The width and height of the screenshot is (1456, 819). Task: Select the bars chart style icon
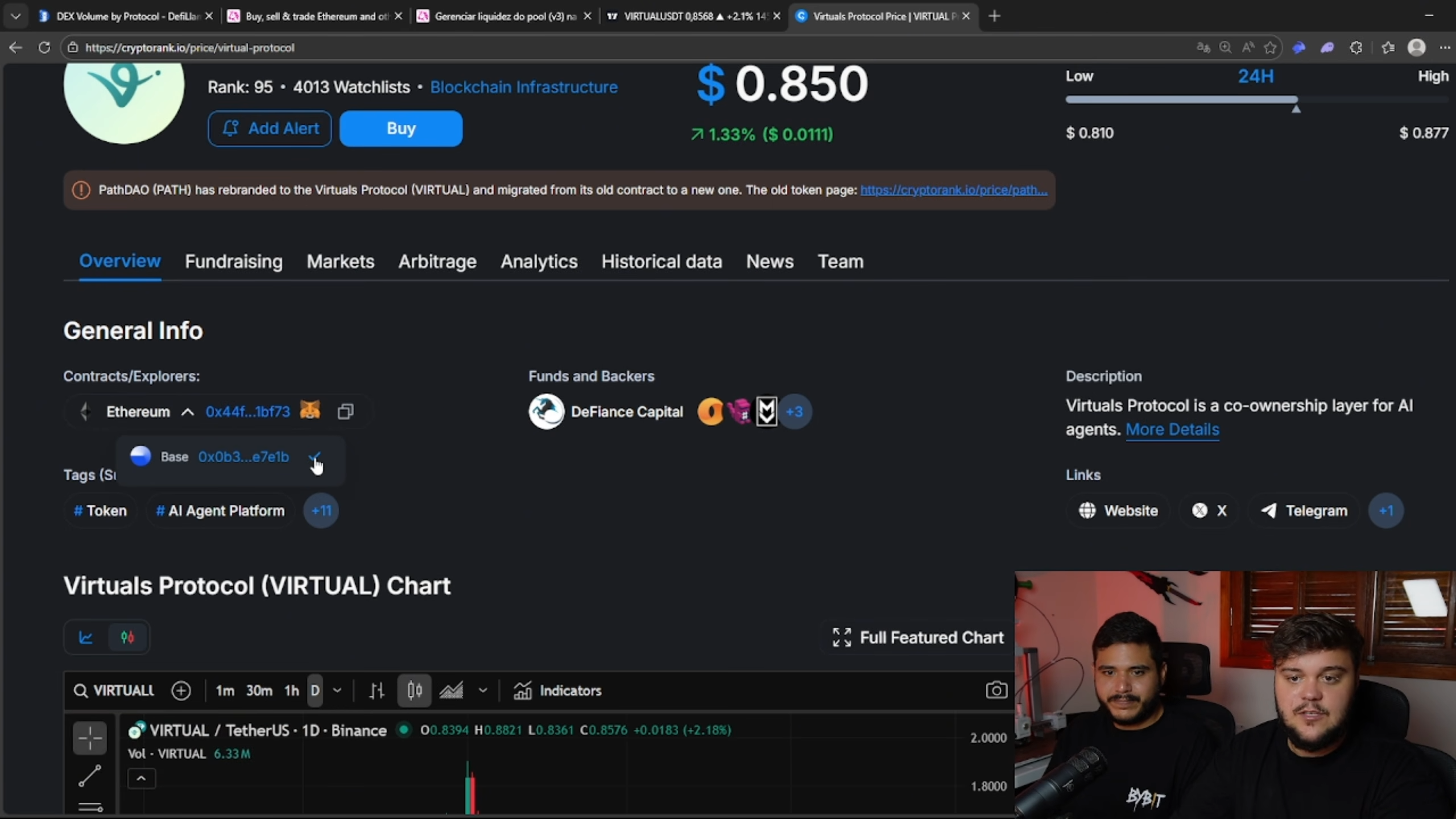click(377, 691)
